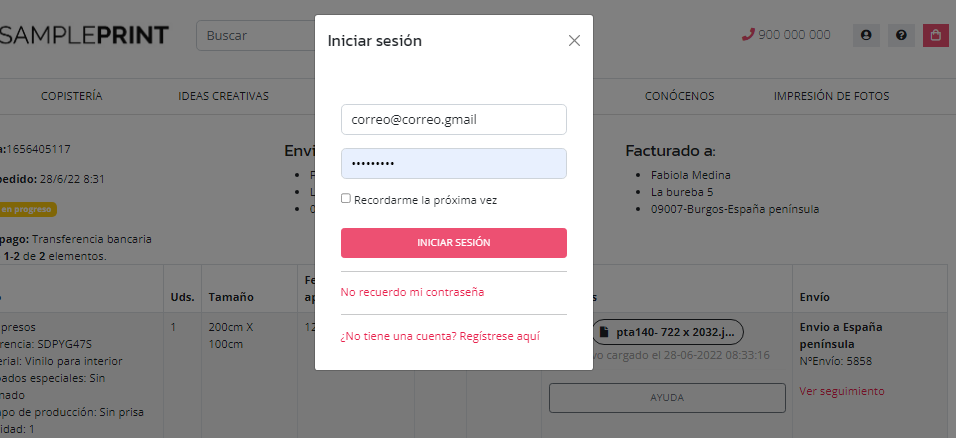This screenshot has height=438, width=956.
Task: Go to the Conócenos menu item
Action: pos(679,97)
